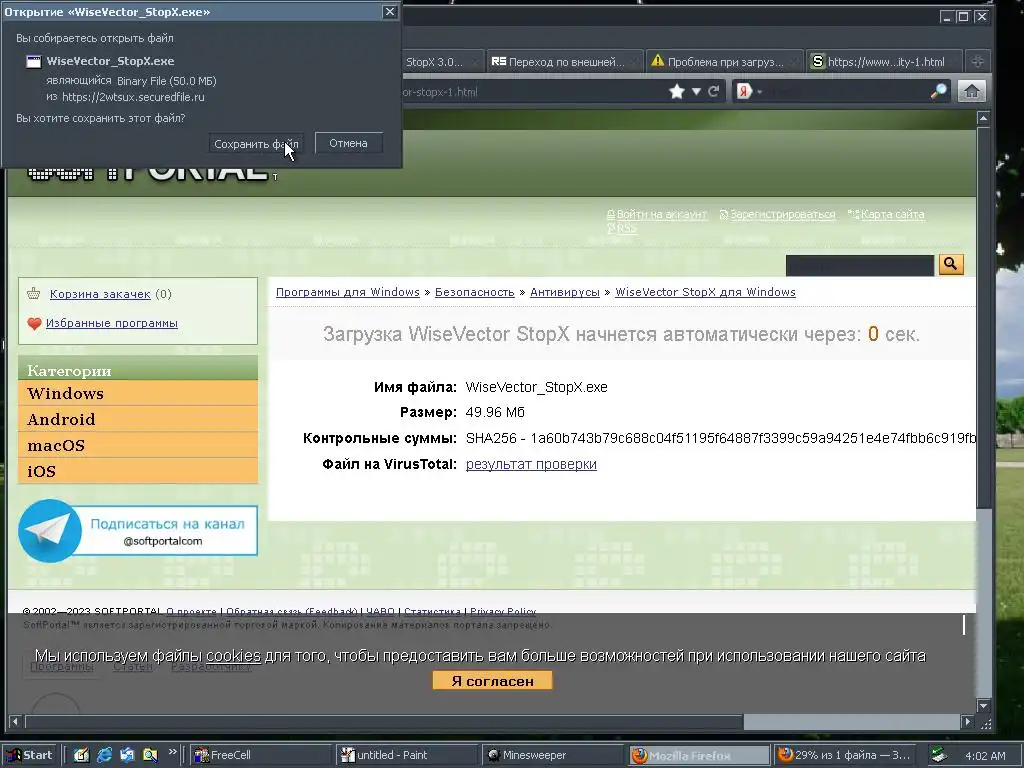Switch to the Переход по внешней tab
Screen dimensions: 1024x768
tap(565, 62)
